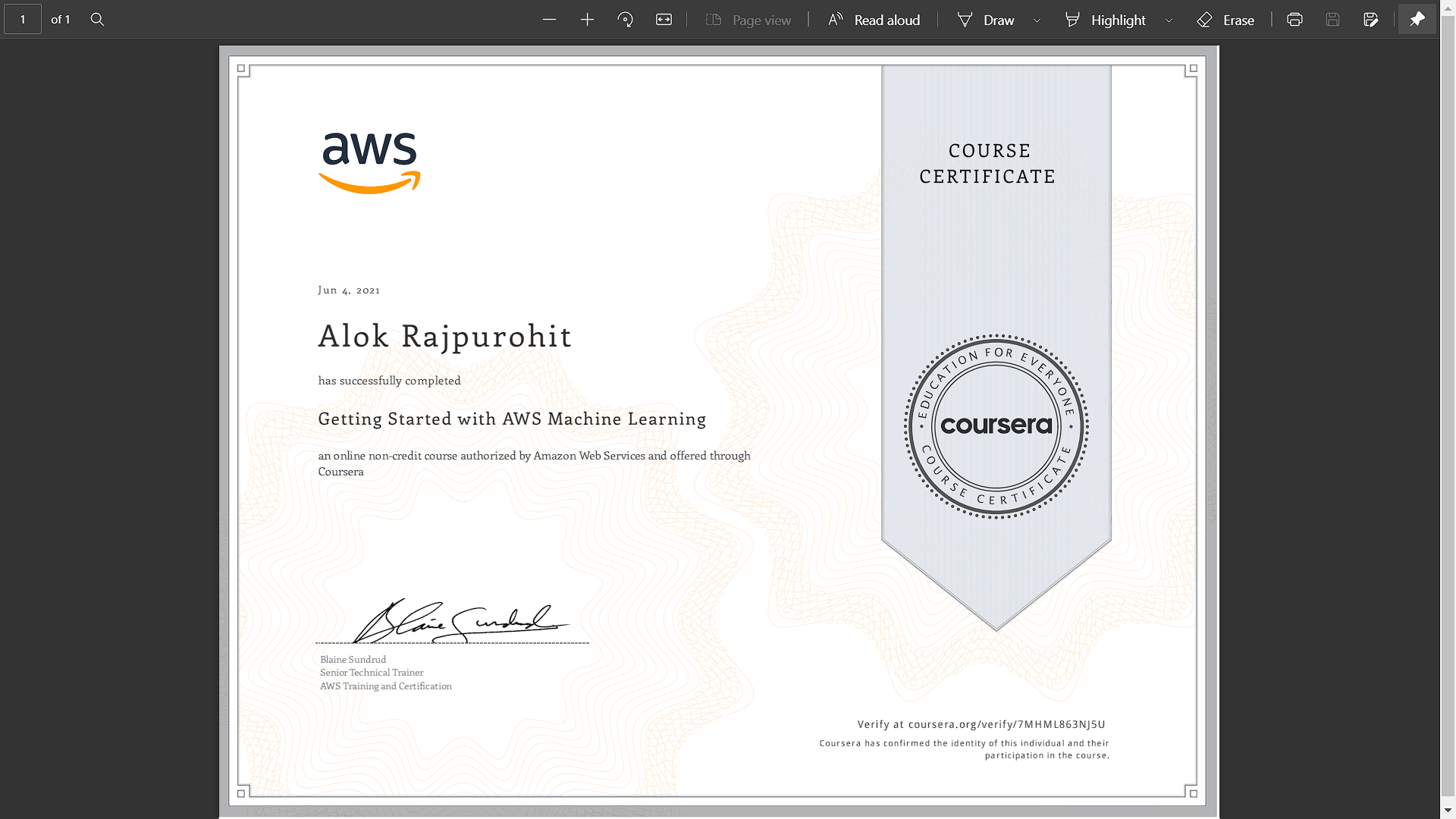Screen dimensions: 1456x819
Task: Zoom in with the plus icon
Action: coord(588,20)
